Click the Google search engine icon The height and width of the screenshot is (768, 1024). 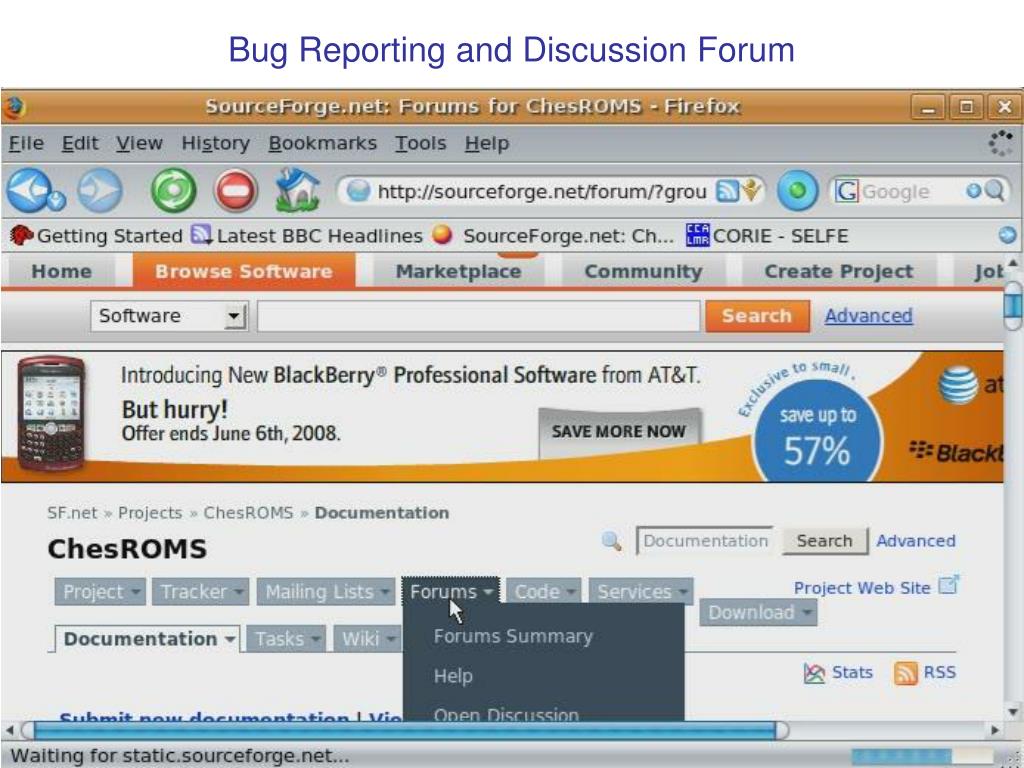[x=846, y=191]
